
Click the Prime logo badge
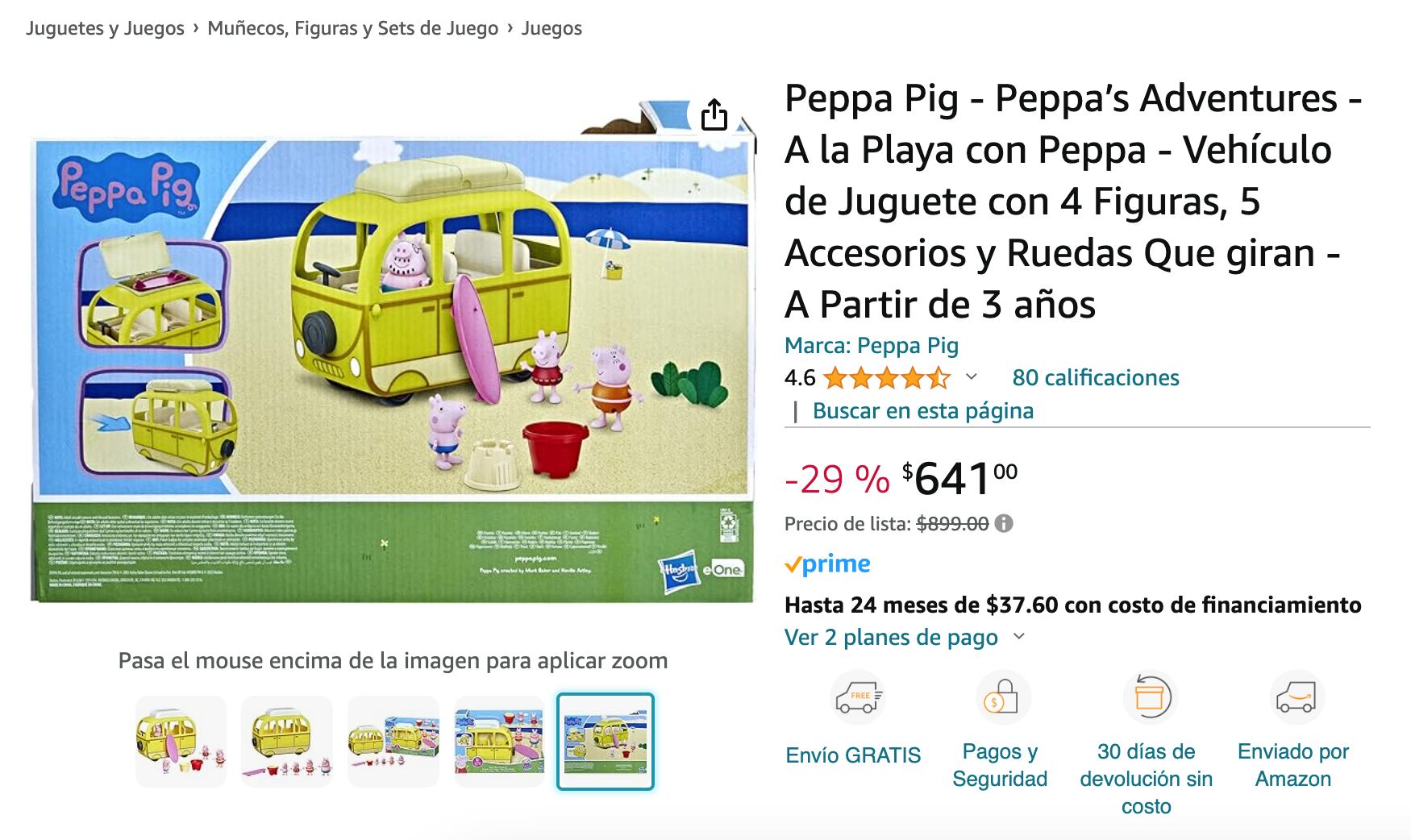(828, 564)
